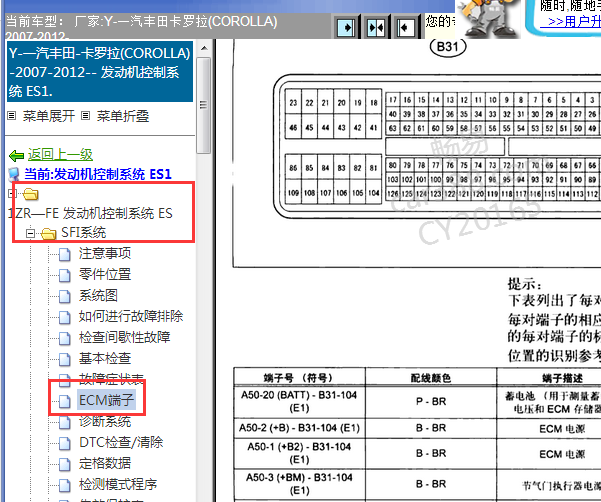The height and width of the screenshot is (502, 601).
Task: Click document icon beside 基本检查
Action: [x=65, y=359]
